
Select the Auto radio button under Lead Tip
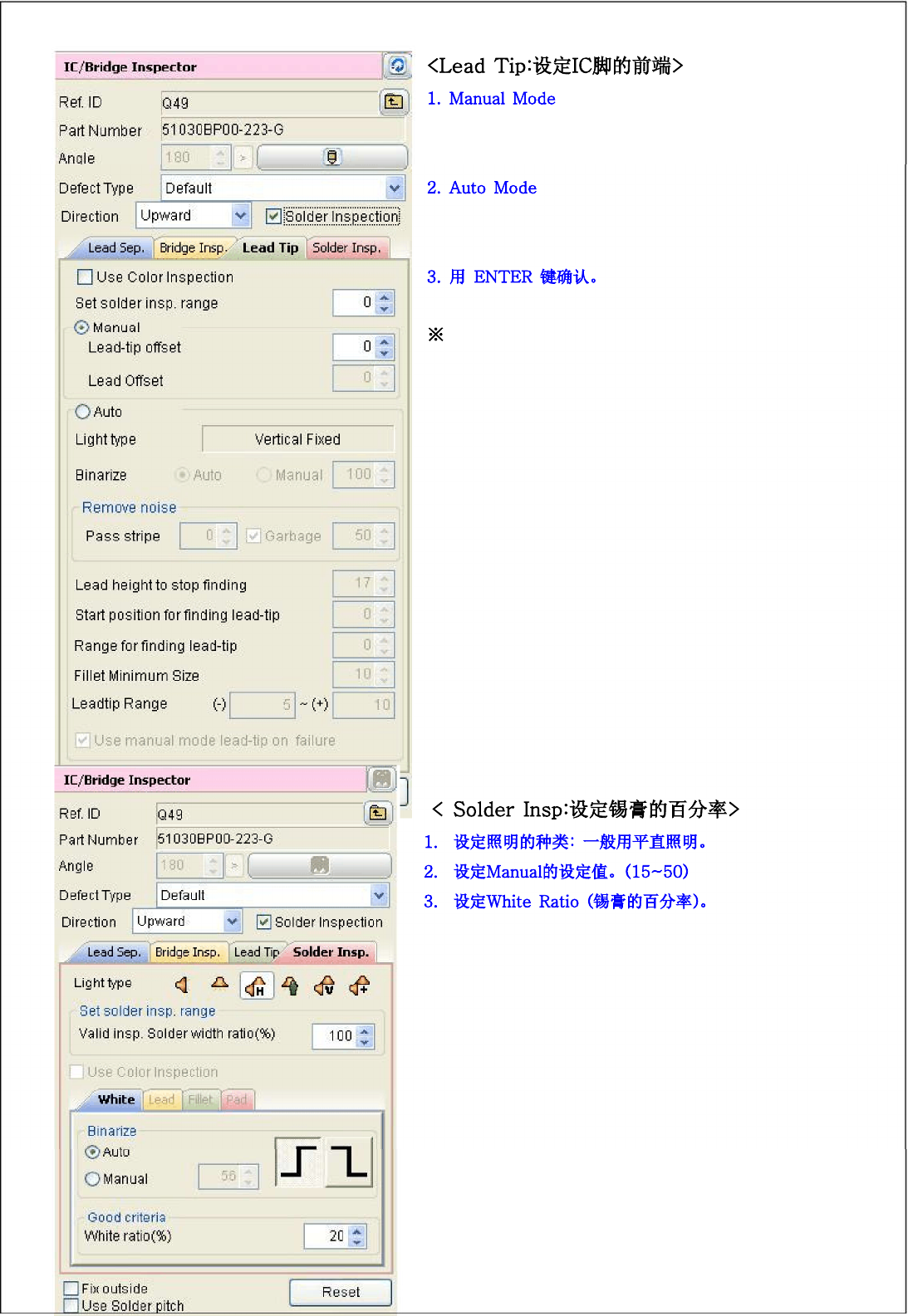(82, 411)
